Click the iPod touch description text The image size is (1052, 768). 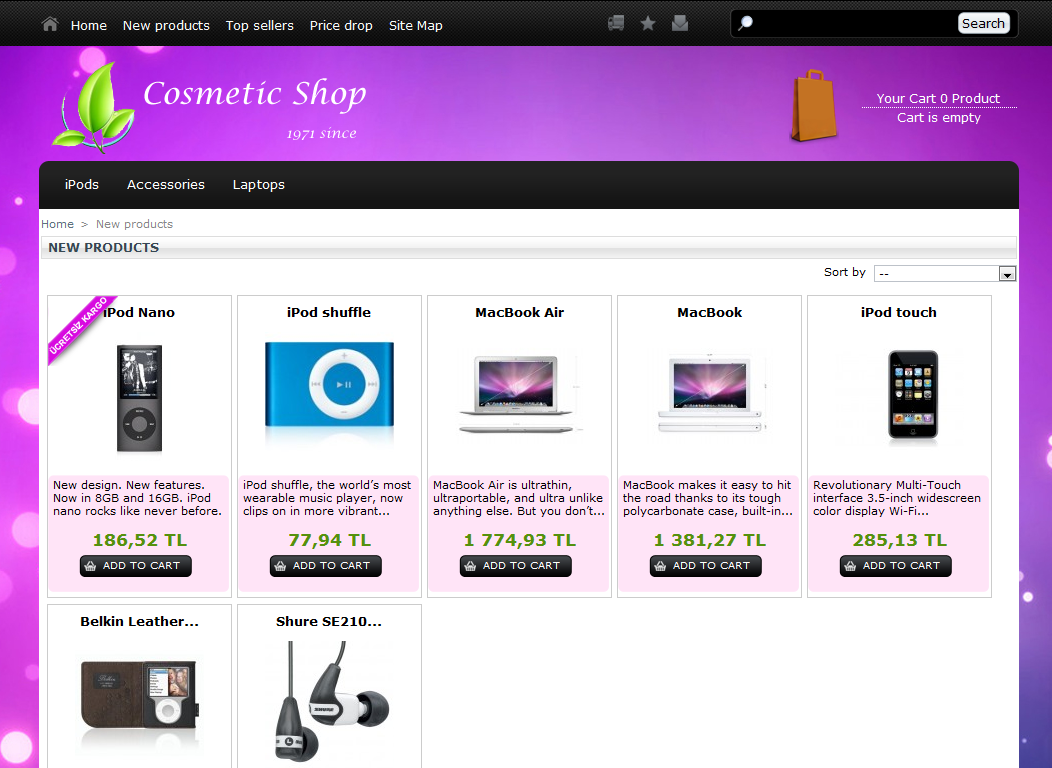(896, 498)
